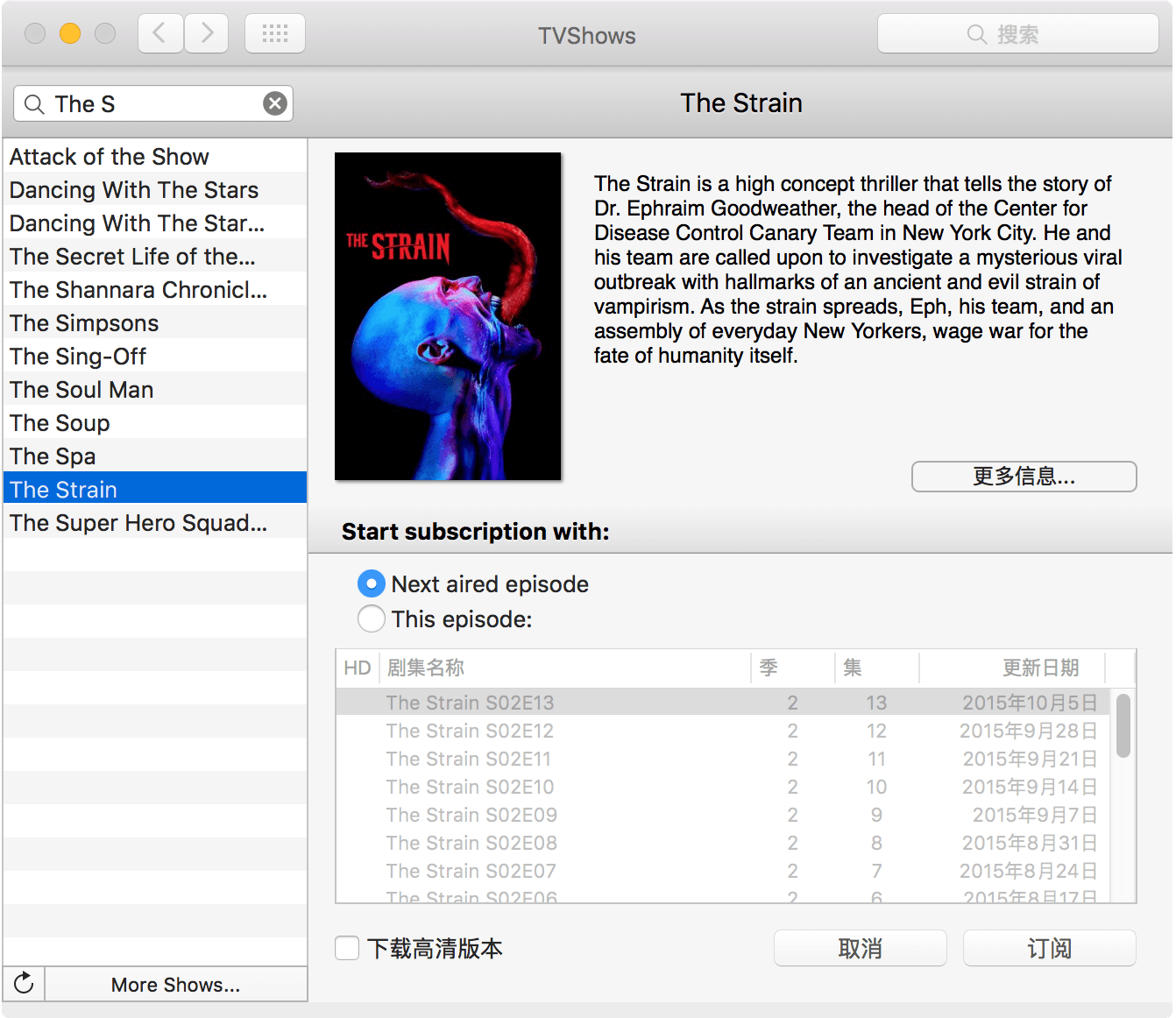Click The Strain poster thumbnail
Viewport: 1176px width, 1018px height.
[448, 316]
